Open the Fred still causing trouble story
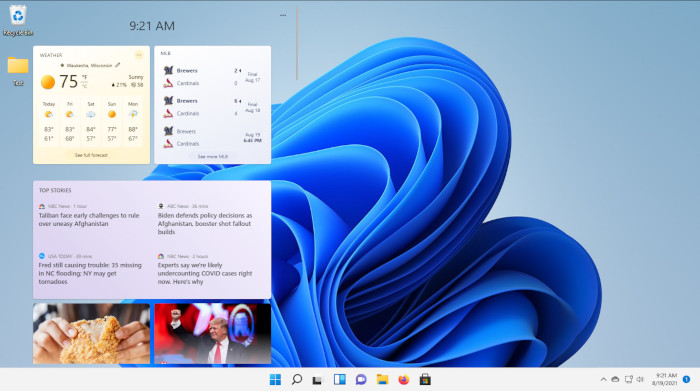Viewport: 700px width, 391px height. pos(90,273)
